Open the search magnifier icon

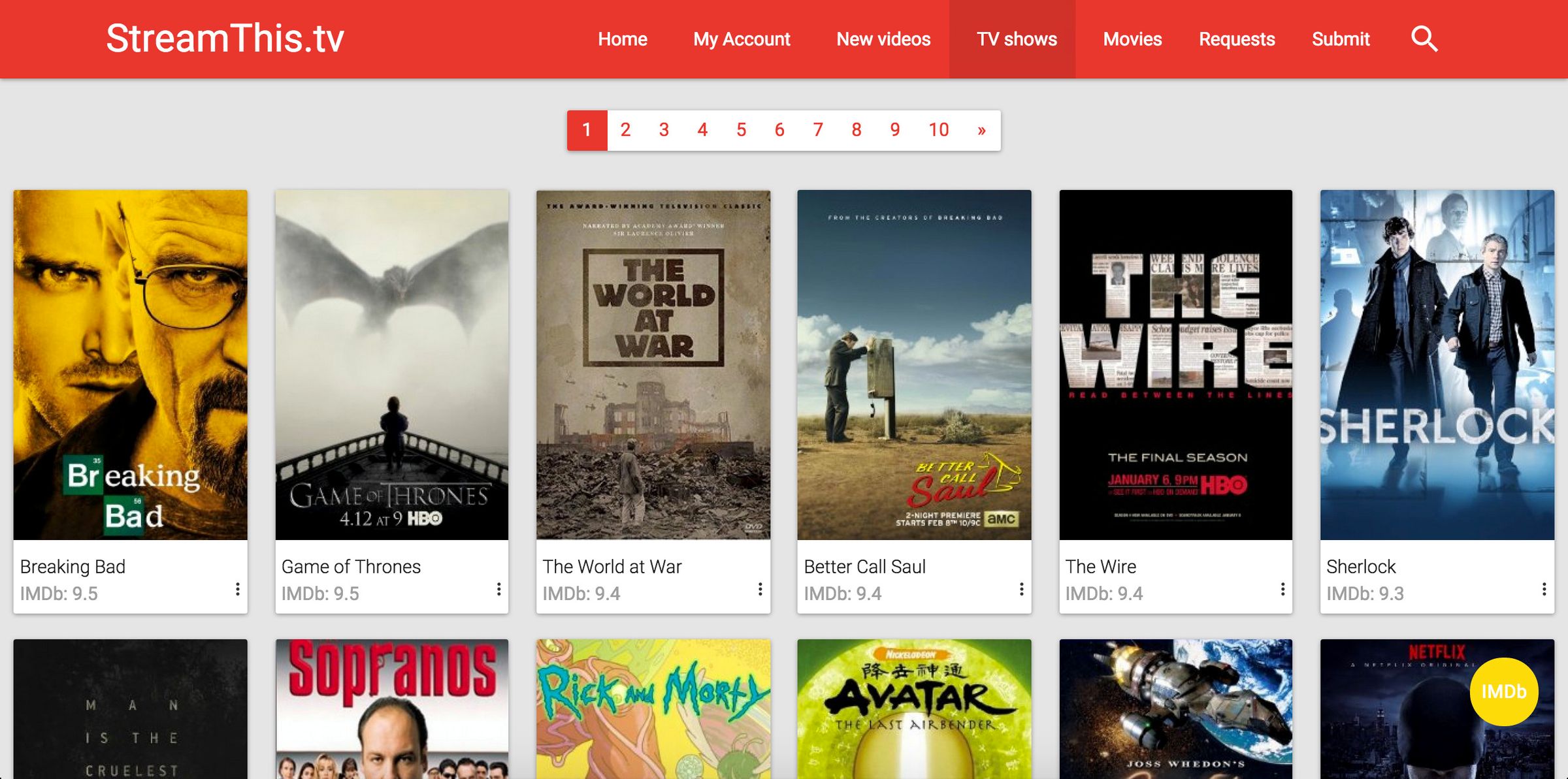point(1424,39)
